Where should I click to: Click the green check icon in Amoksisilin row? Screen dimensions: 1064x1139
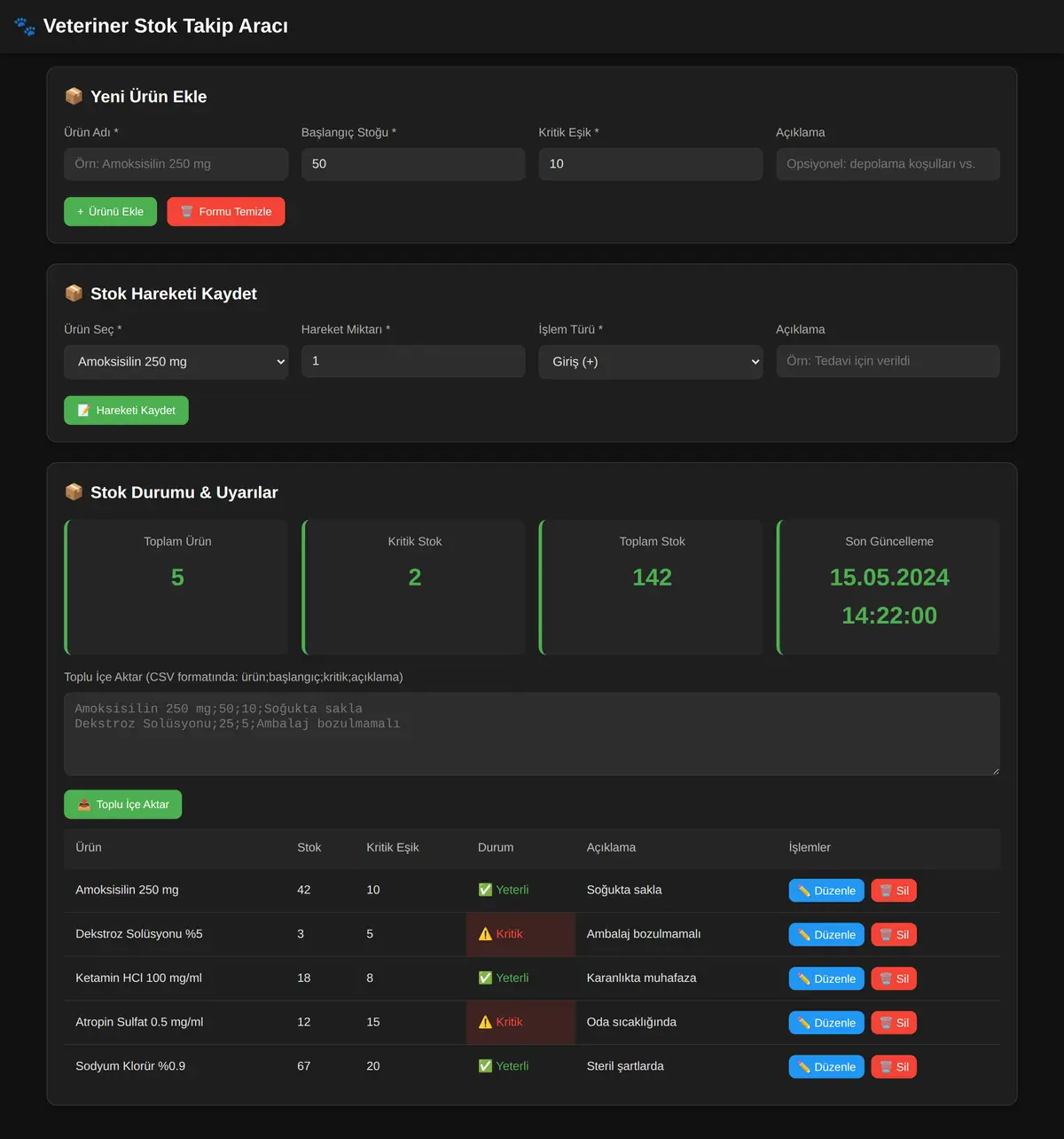[x=485, y=890]
